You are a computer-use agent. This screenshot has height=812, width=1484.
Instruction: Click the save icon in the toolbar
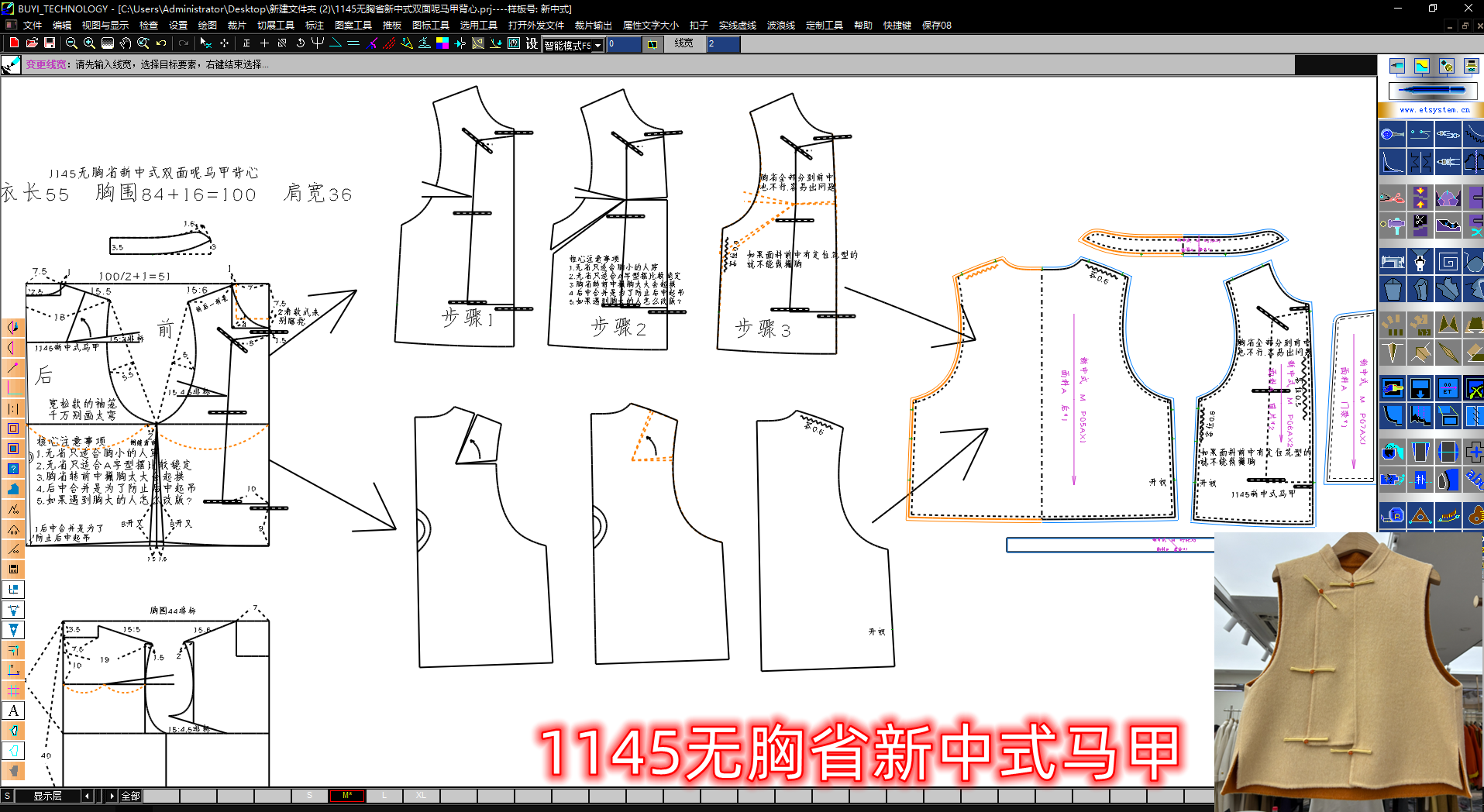pyautogui.click(x=49, y=44)
